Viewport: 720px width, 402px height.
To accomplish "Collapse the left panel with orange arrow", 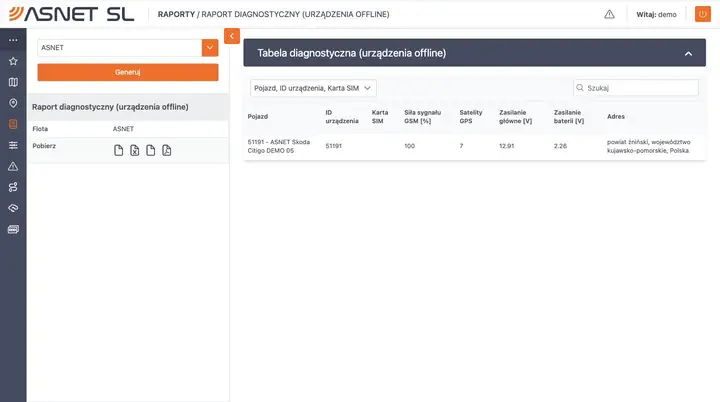I will point(232,36).
